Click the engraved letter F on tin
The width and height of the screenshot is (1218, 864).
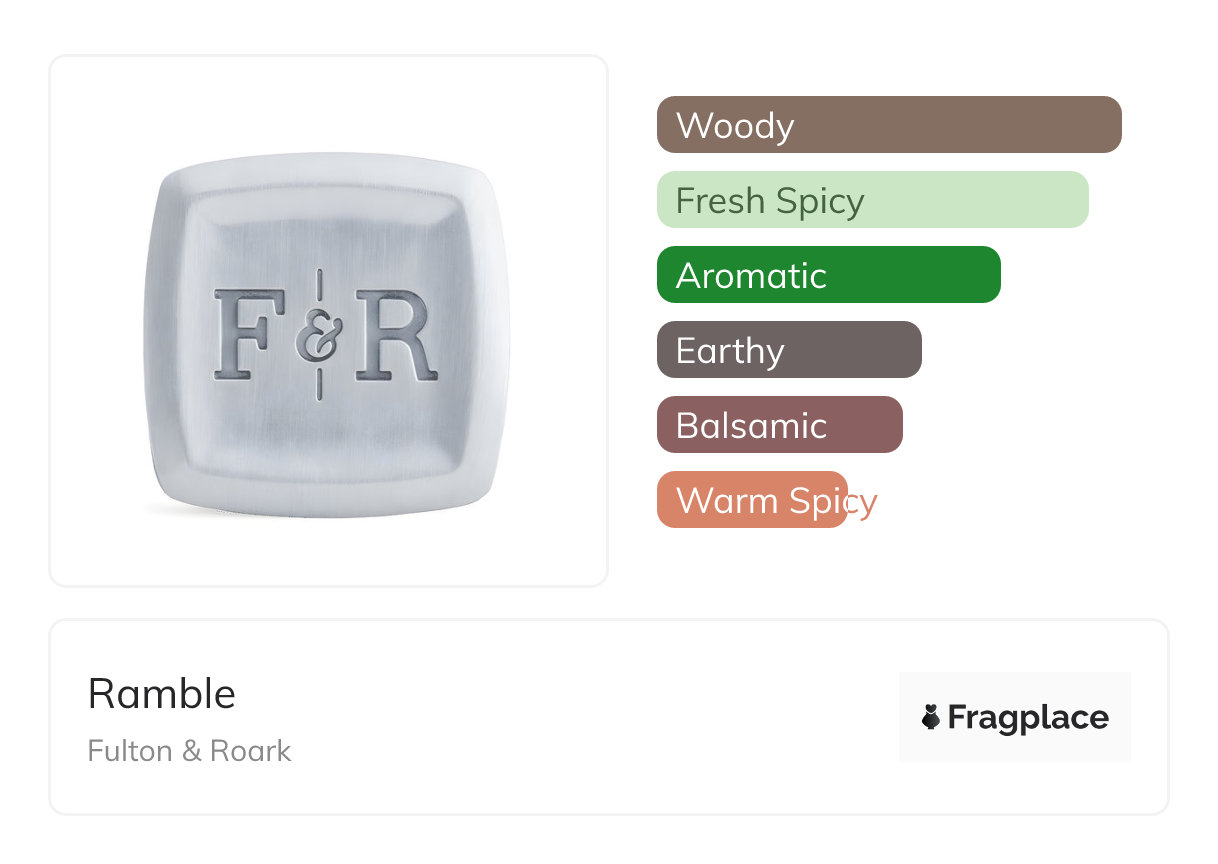coord(248,334)
